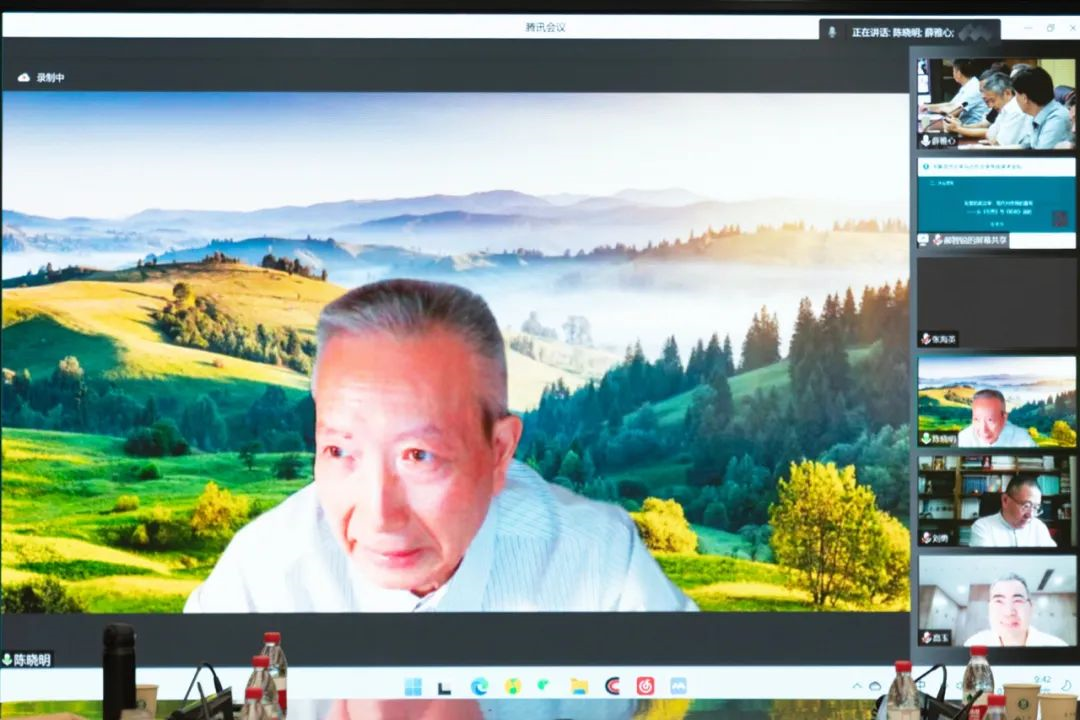
Task: Open the Windows Start menu
Action: click(413, 686)
